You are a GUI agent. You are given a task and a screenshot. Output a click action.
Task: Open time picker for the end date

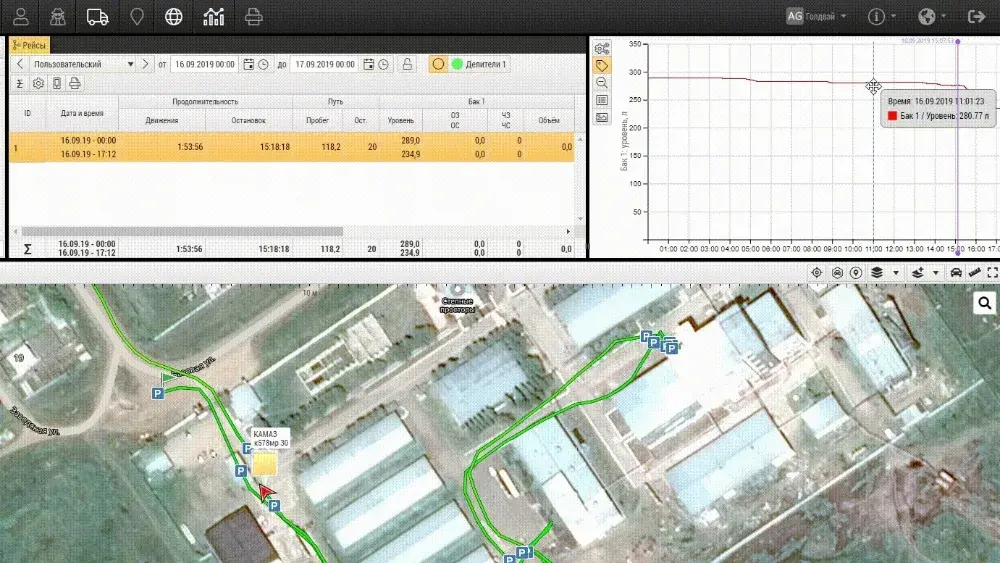tap(383, 64)
